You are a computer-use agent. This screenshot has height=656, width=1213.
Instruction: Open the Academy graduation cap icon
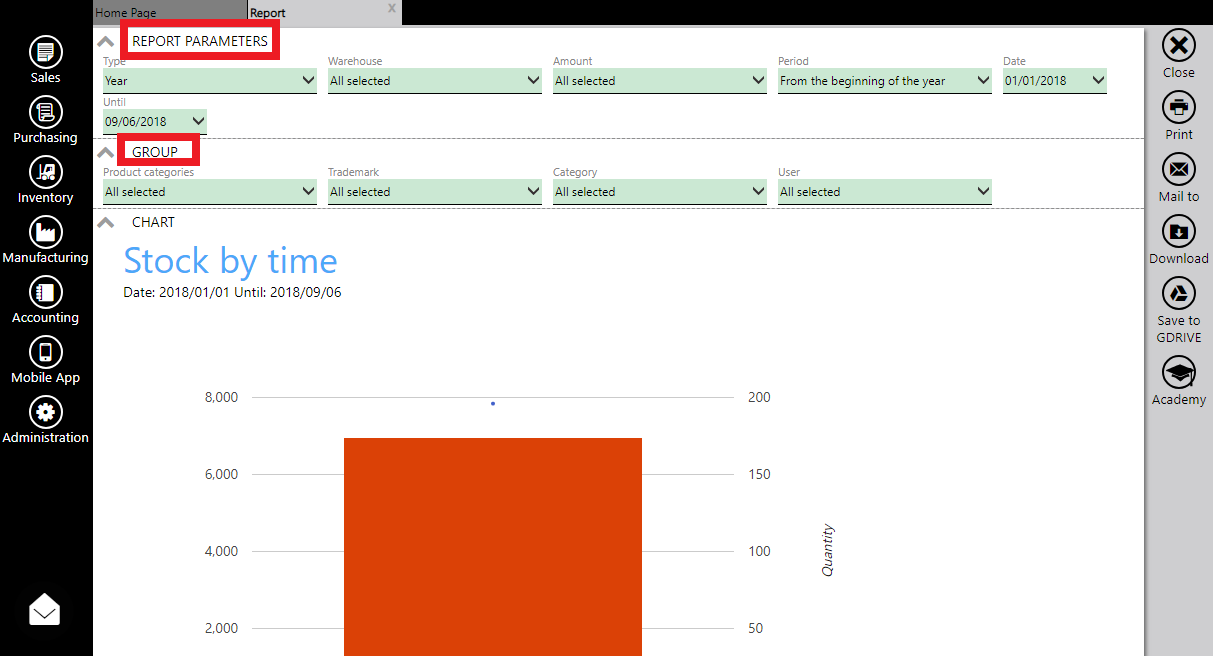point(1179,373)
